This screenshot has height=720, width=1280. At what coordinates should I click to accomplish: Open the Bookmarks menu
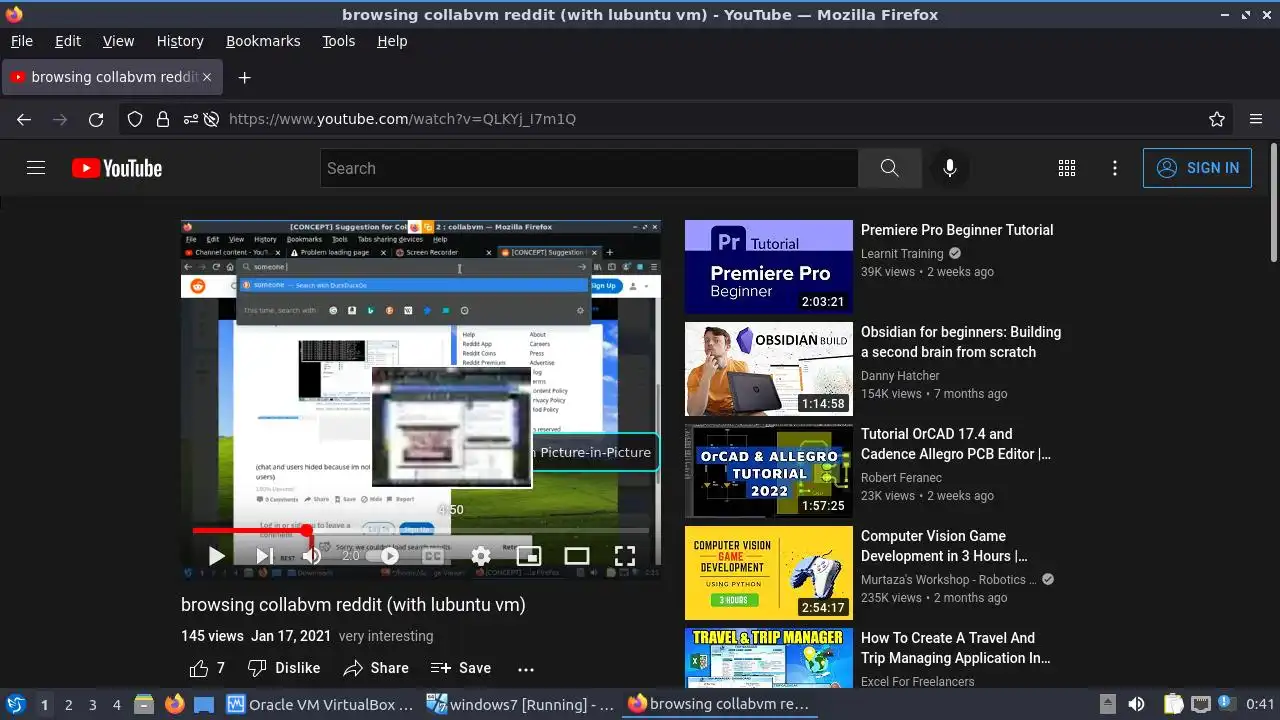pos(263,41)
